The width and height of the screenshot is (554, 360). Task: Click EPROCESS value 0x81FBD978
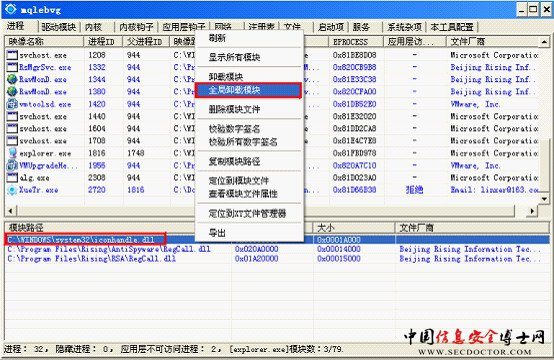(354, 153)
